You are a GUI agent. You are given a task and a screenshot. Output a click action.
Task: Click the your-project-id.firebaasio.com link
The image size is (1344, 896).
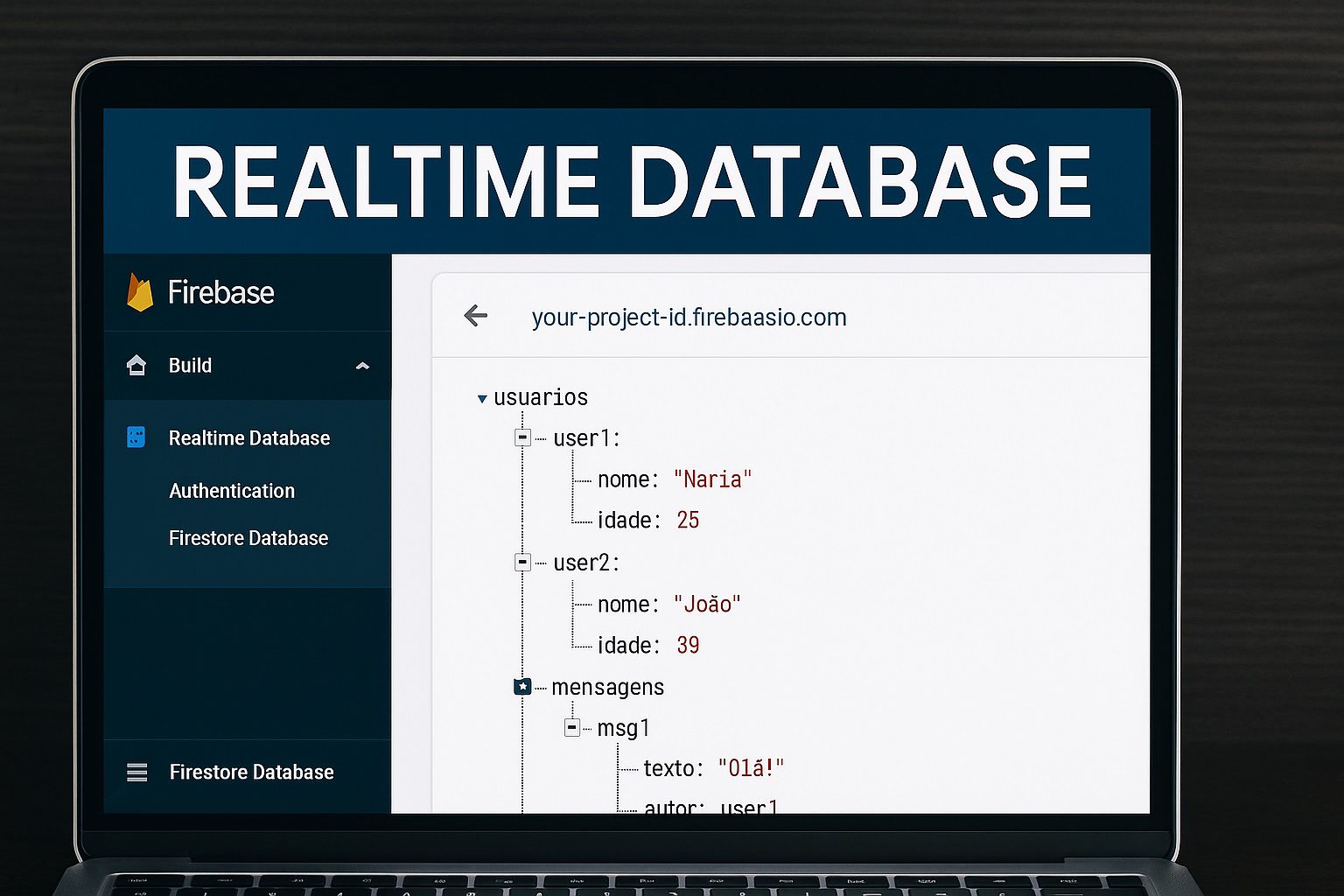(x=689, y=317)
